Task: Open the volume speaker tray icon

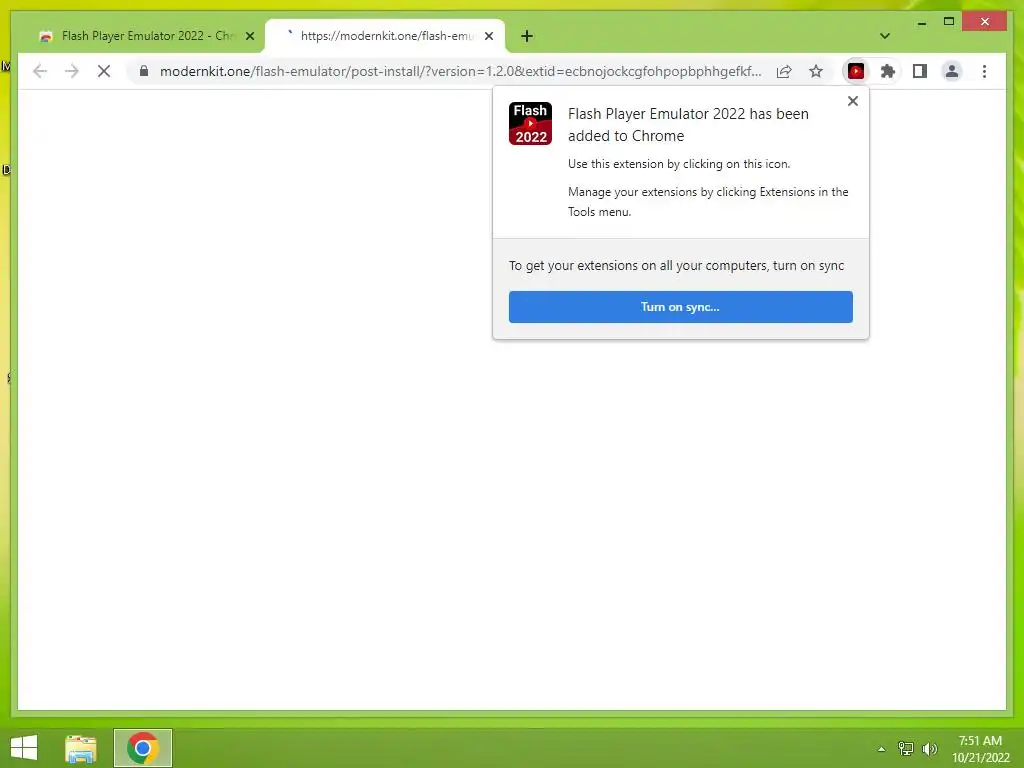Action: point(929,748)
